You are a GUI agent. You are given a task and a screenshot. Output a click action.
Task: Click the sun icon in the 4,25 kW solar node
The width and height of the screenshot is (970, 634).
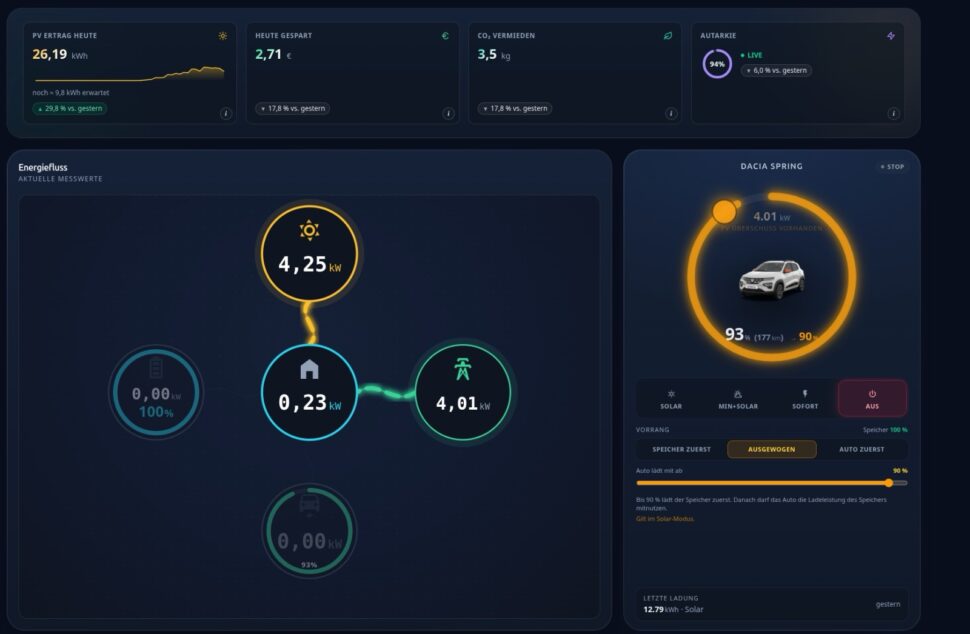309,231
